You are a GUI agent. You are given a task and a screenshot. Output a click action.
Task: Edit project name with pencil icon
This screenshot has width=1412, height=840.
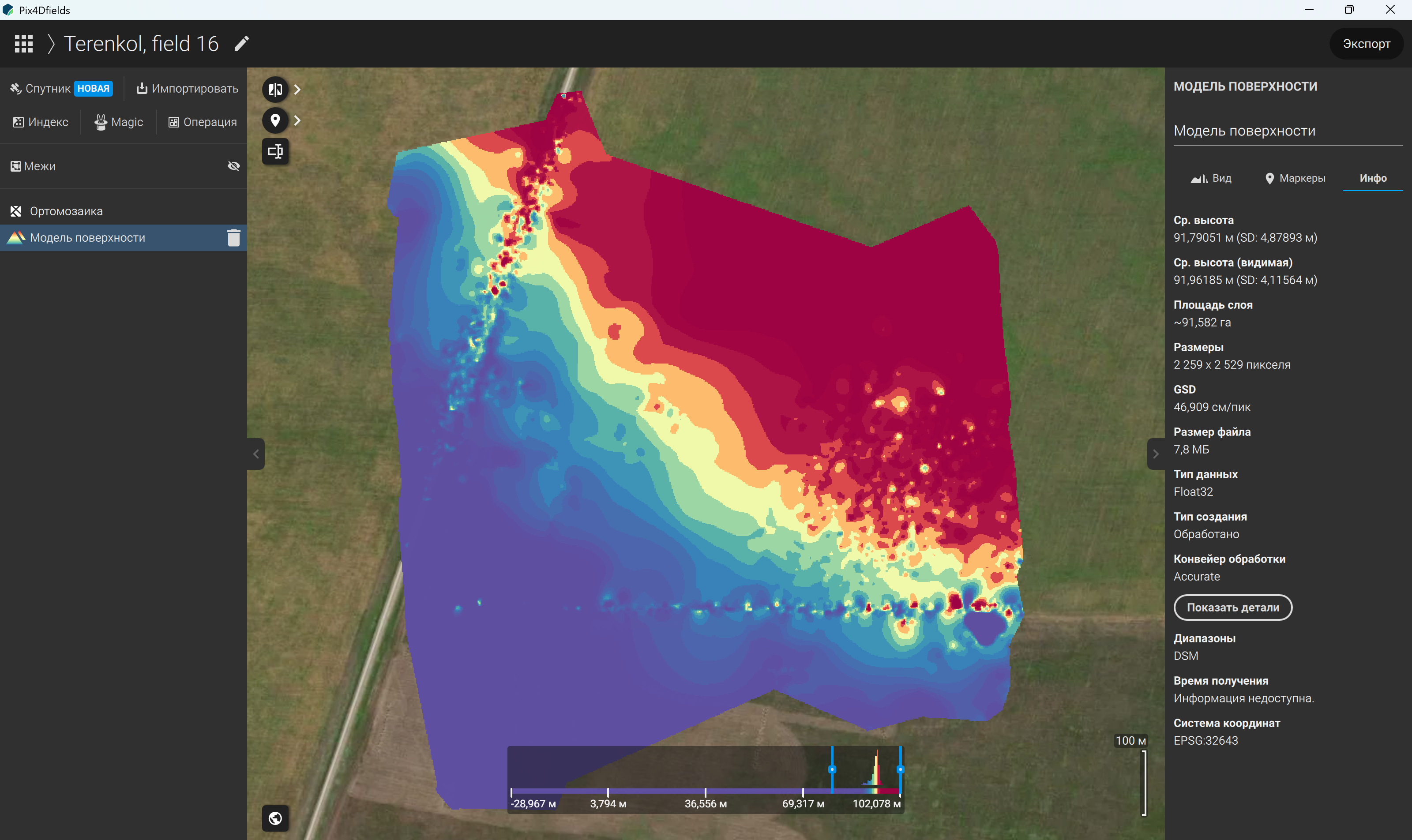click(242, 44)
